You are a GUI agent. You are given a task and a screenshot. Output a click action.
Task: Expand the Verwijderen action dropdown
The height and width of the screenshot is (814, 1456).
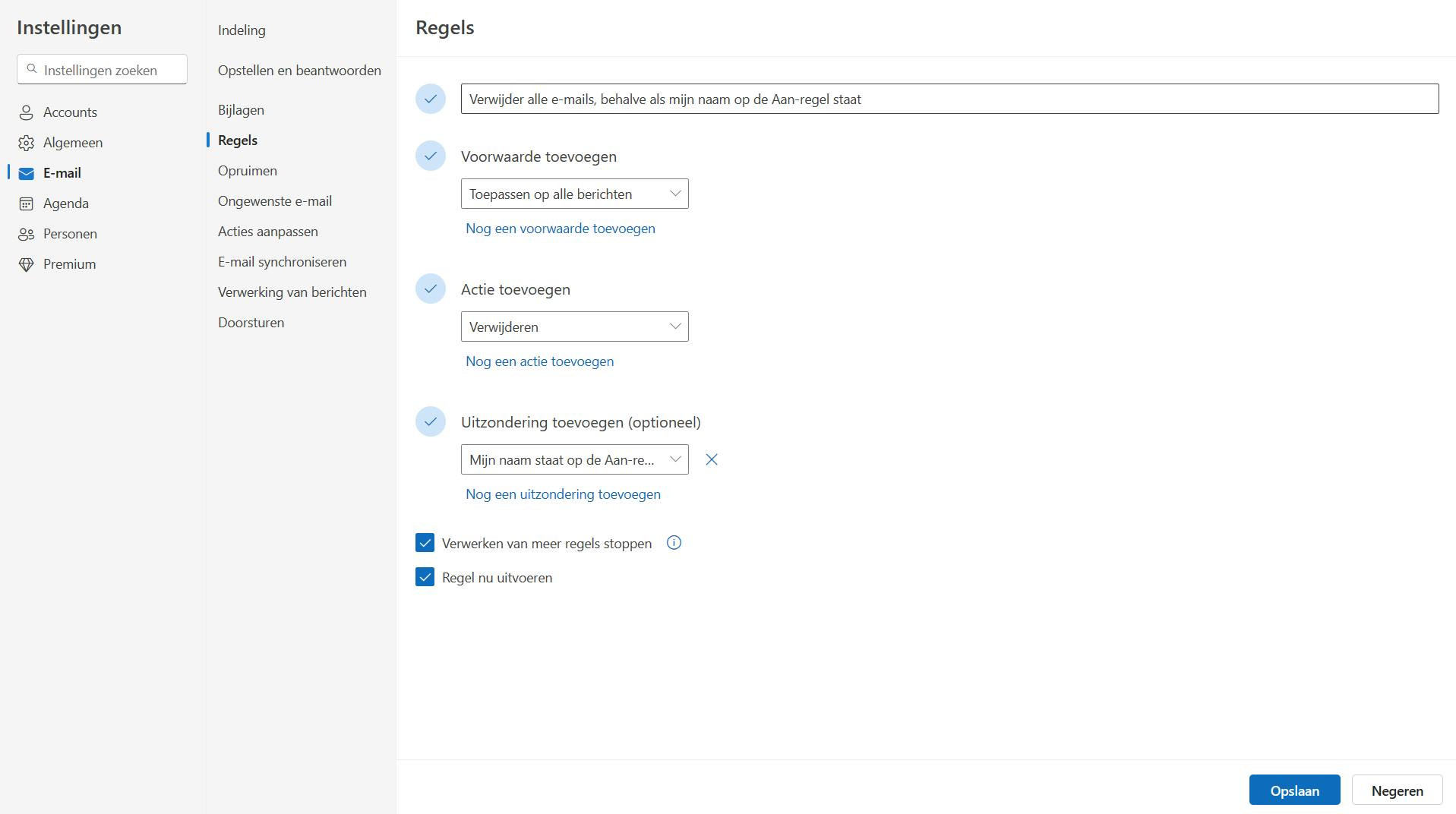coord(574,327)
